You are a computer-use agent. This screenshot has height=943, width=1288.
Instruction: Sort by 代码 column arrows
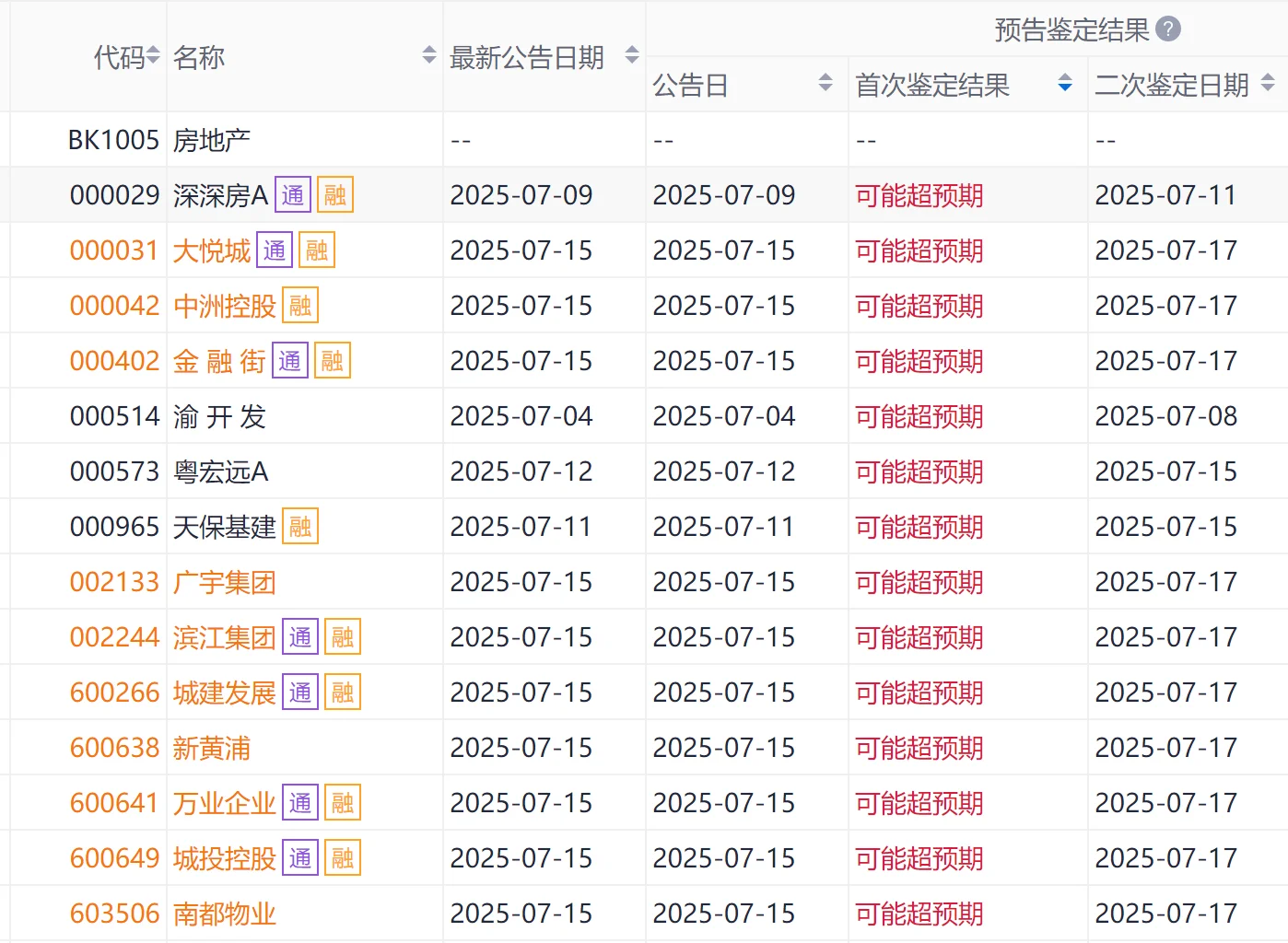pos(153,56)
